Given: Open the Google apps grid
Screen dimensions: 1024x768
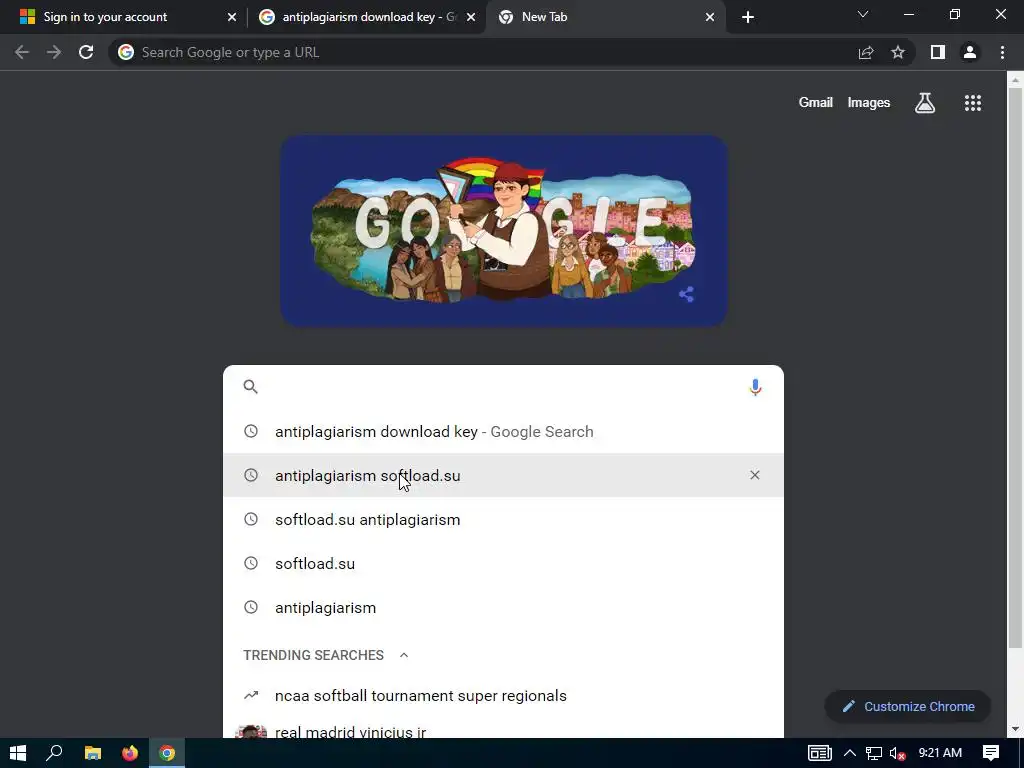Looking at the screenshot, I should 973,103.
